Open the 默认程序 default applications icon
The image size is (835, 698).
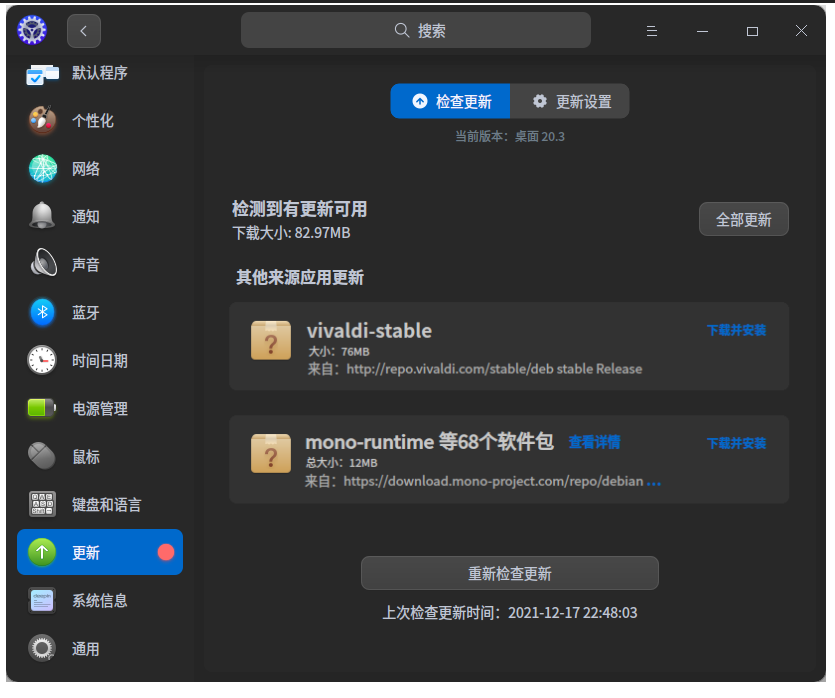point(42,73)
